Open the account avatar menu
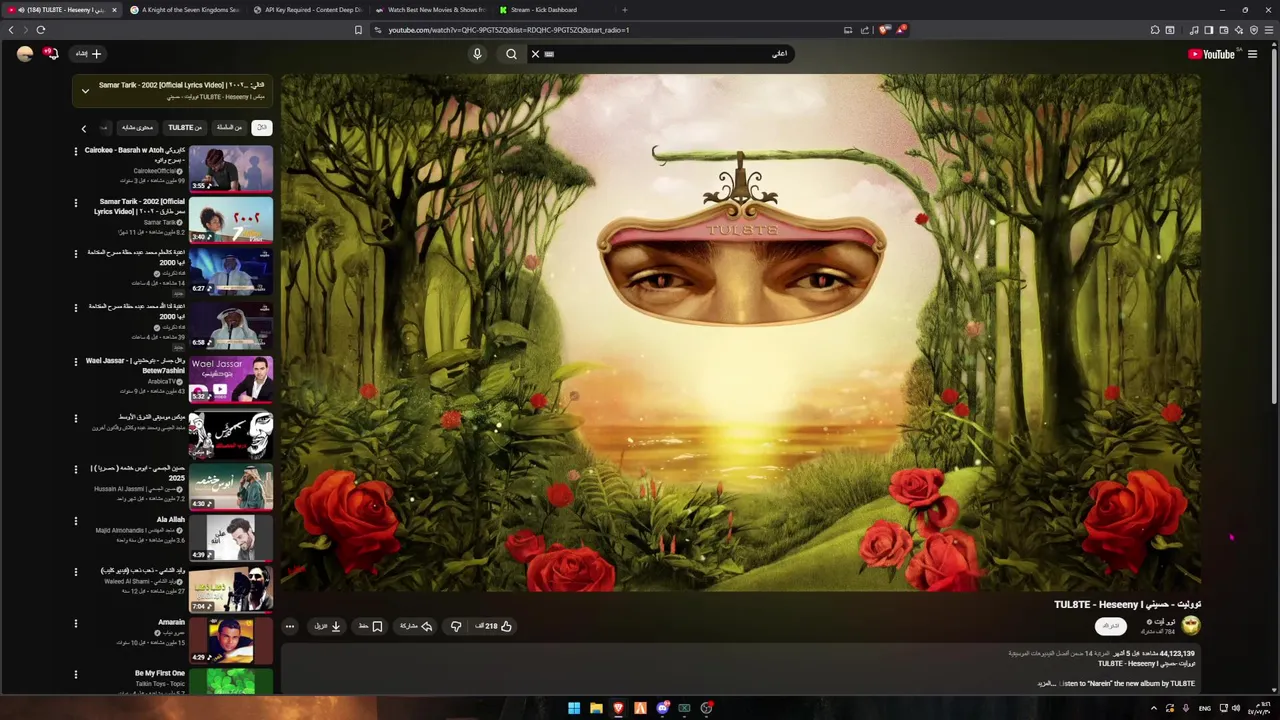Viewport: 1280px width, 720px height. [x=25, y=54]
